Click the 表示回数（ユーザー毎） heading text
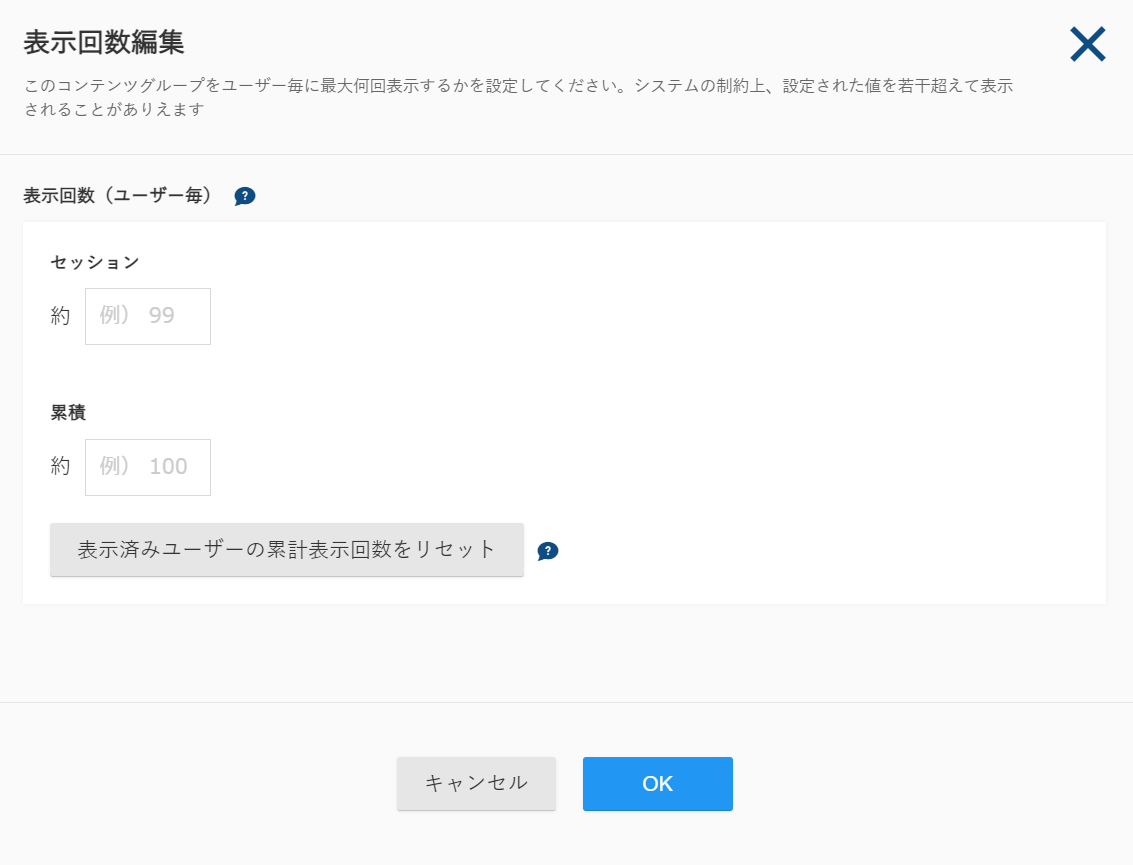Viewport: 1133px width, 865px height. point(118,195)
